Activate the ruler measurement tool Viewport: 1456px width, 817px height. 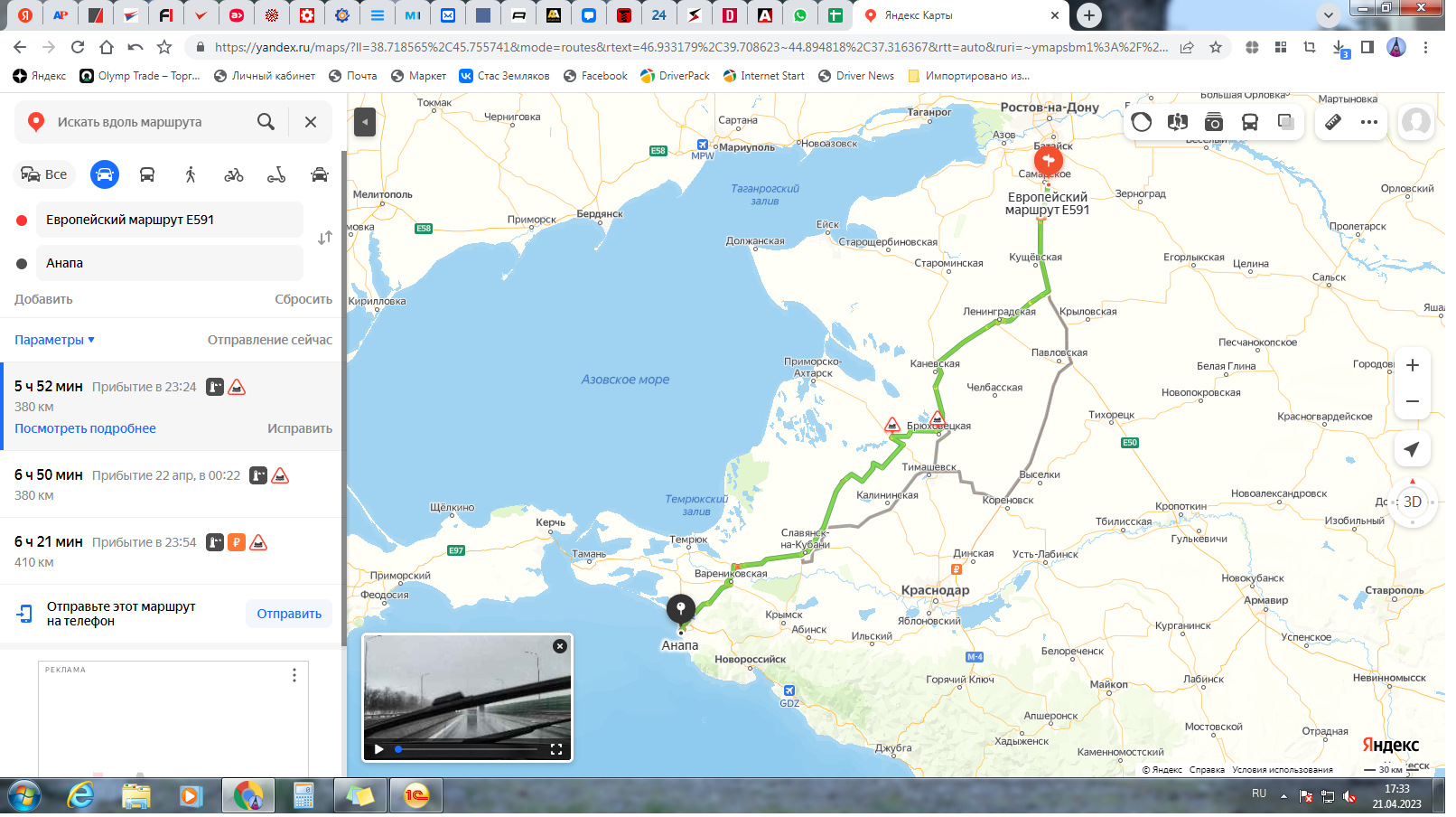pos(1333,122)
